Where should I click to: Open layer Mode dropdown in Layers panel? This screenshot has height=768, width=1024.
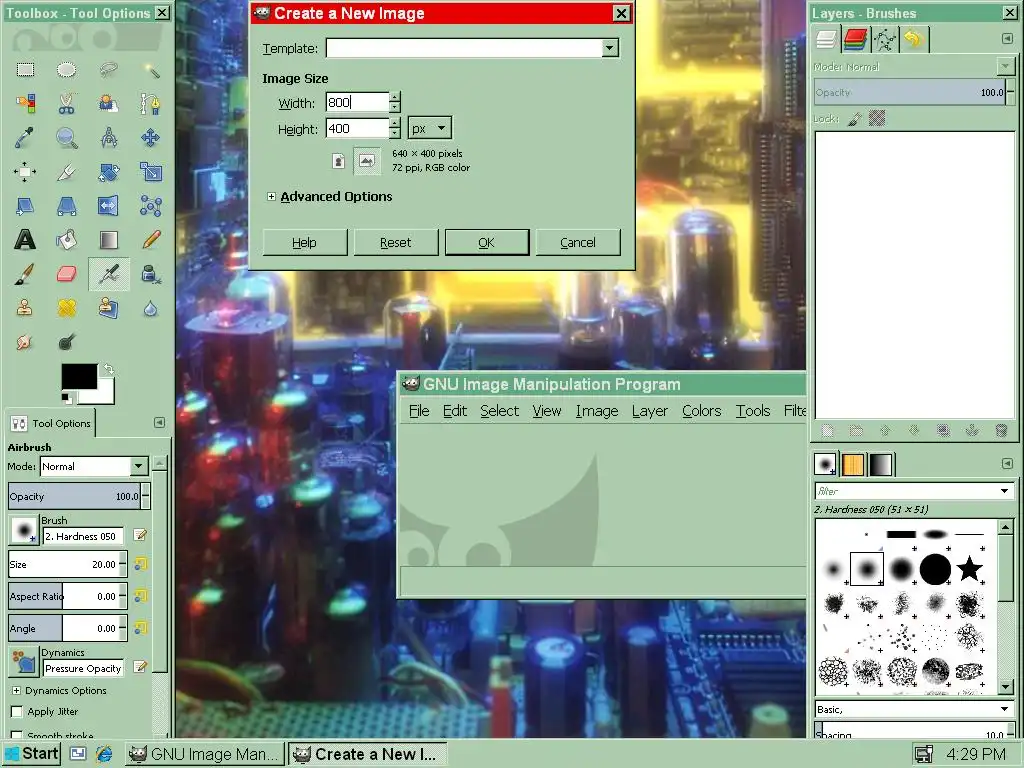[1005, 67]
